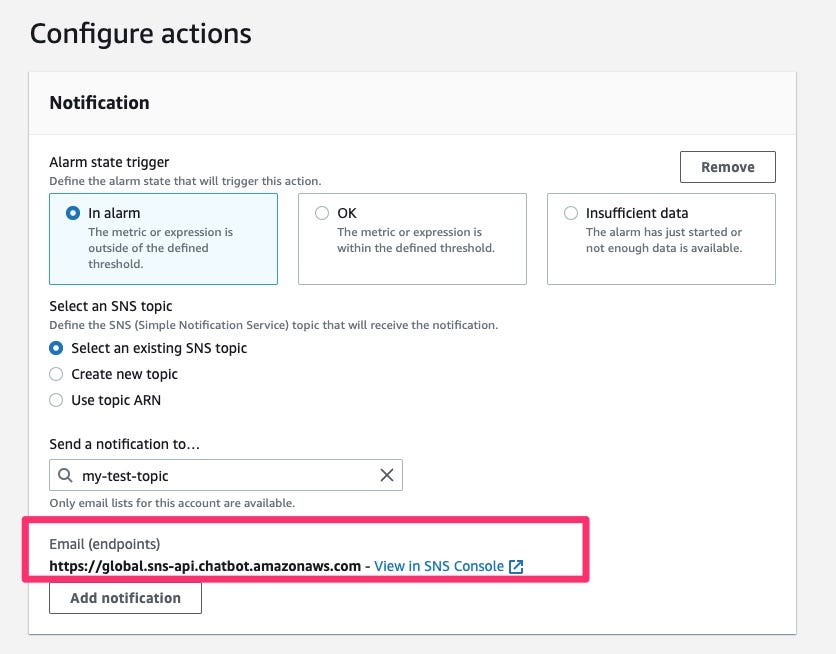Pick Select an existing SNS topic option
The image size is (836, 654).
tap(57, 348)
